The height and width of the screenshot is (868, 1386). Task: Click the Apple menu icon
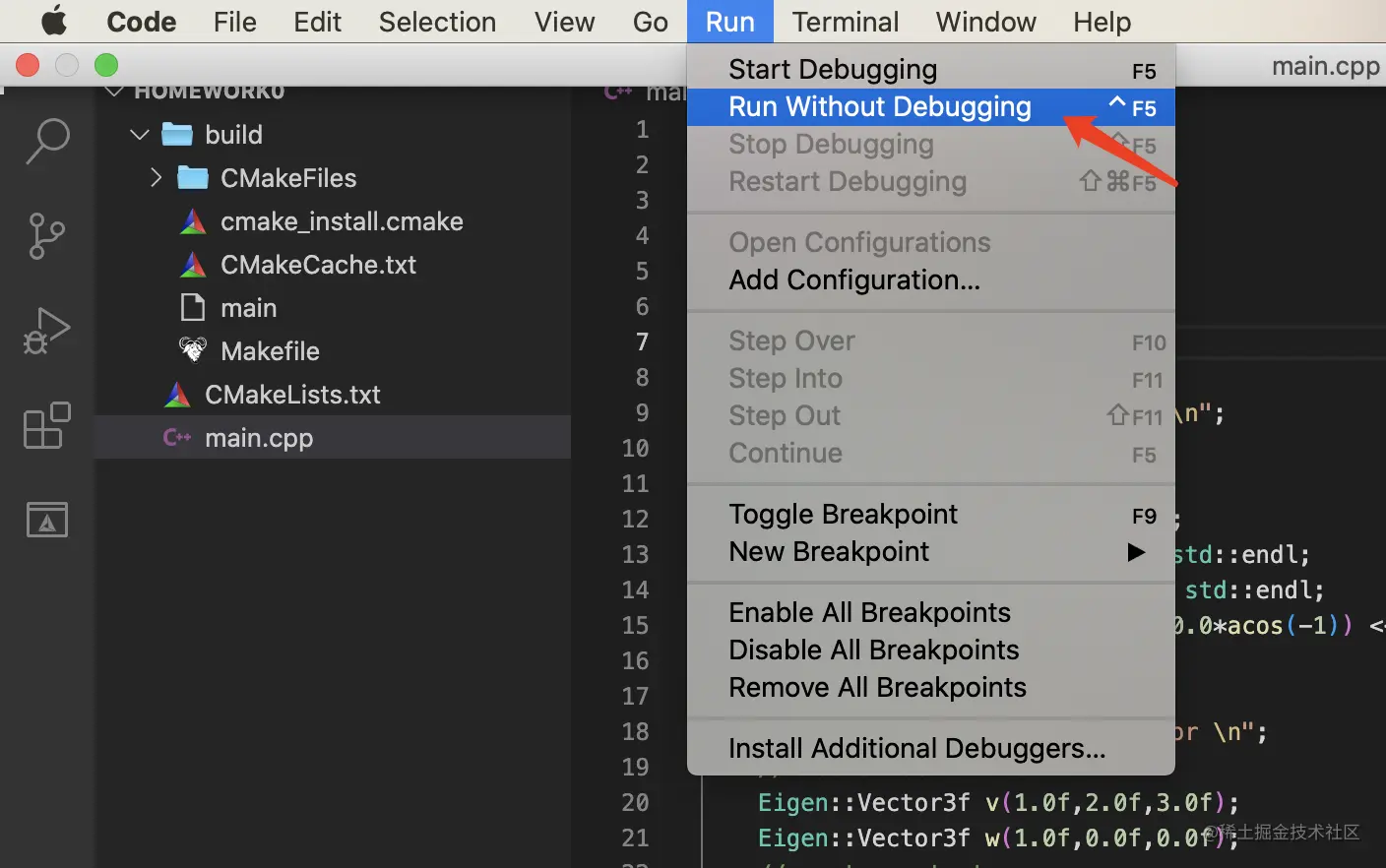point(54,21)
